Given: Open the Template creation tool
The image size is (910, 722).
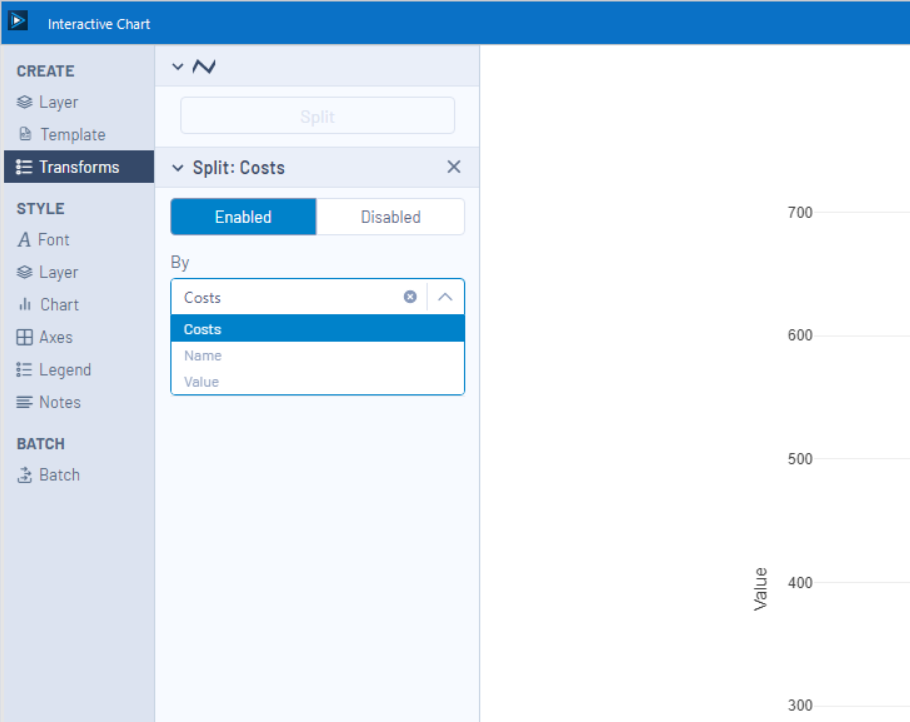Looking at the screenshot, I should (x=25, y=134).
